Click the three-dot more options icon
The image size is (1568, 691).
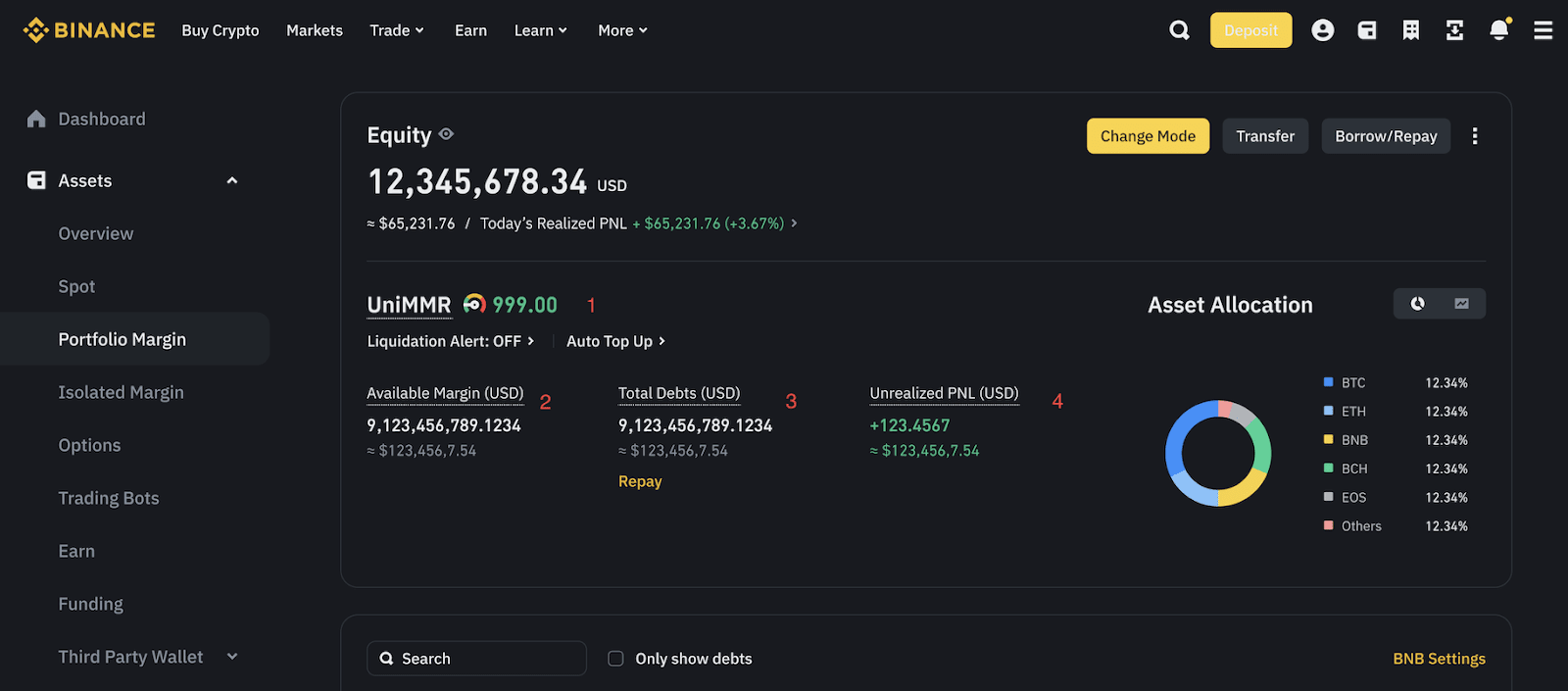[x=1474, y=136]
